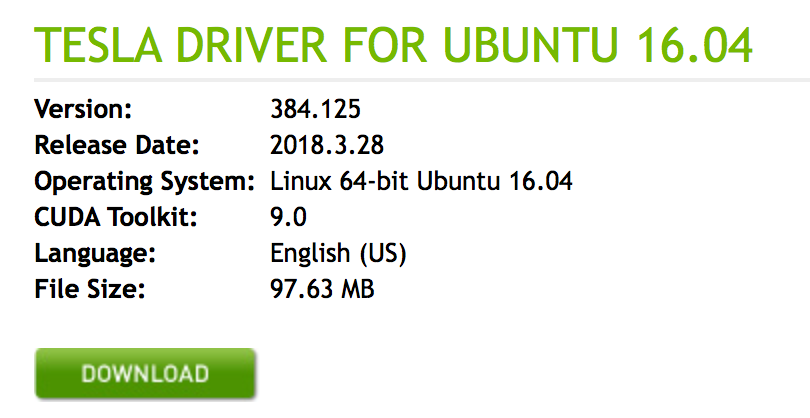The height and width of the screenshot is (418, 810).
Task: Select the heading 'TESLA DRIVER FOR UBUNTU 16.04'
Action: point(393,45)
